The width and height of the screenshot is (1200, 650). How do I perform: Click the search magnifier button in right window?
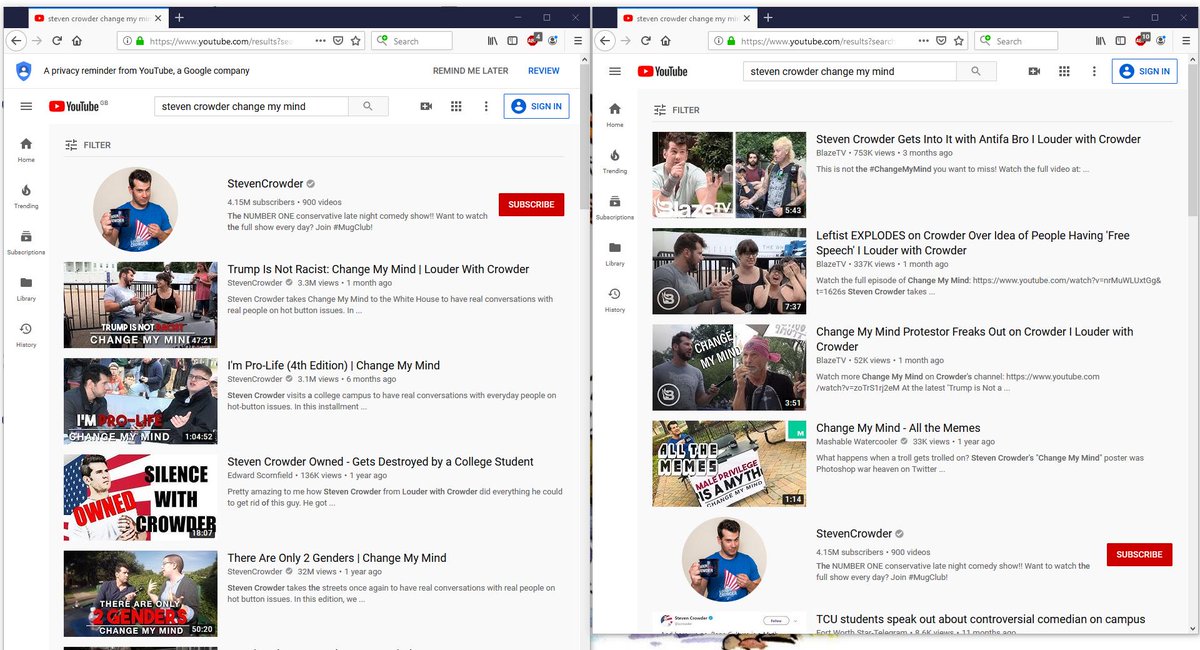coord(976,71)
